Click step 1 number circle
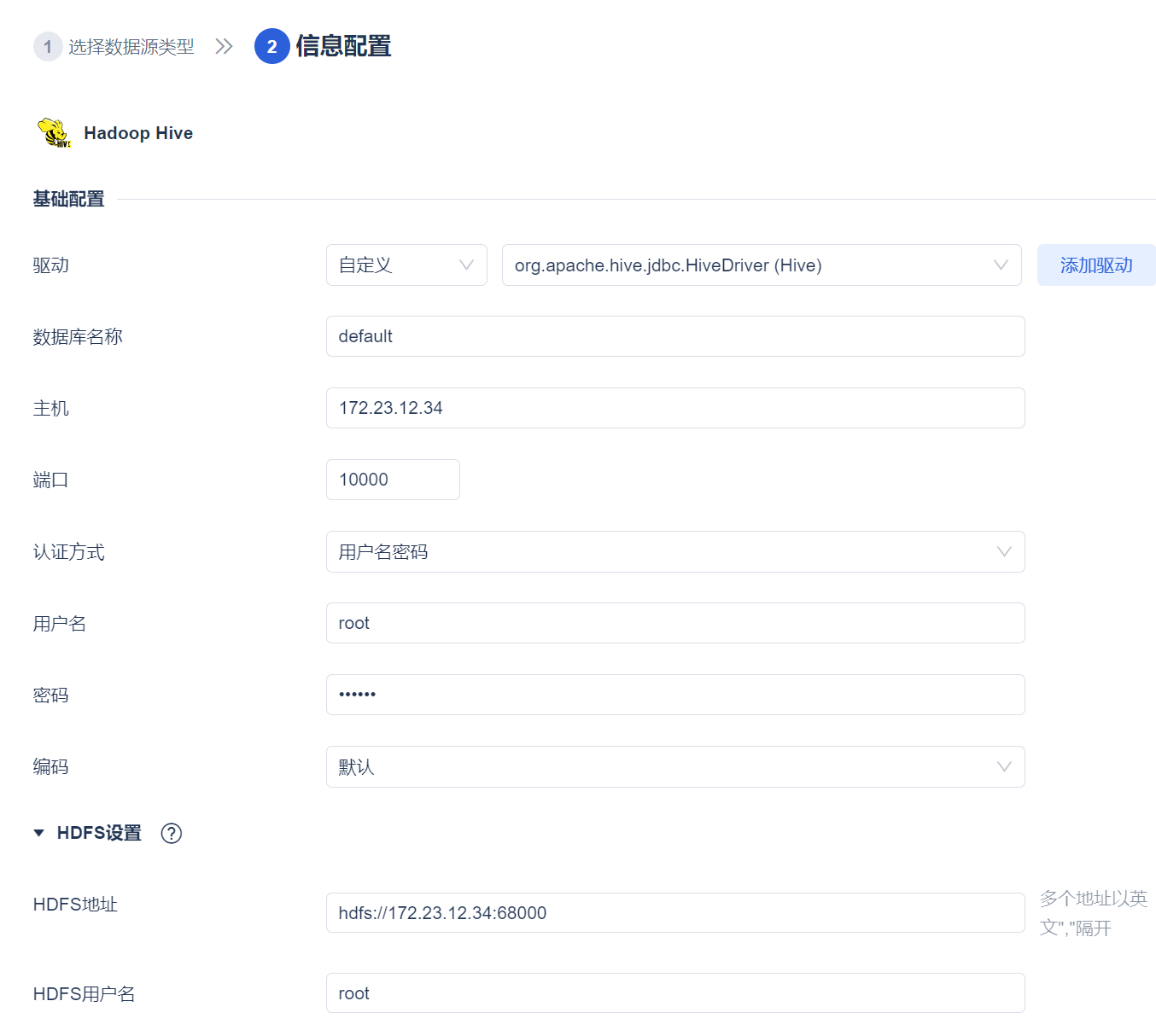The image size is (1156, 1036). [x=48, y=46]
